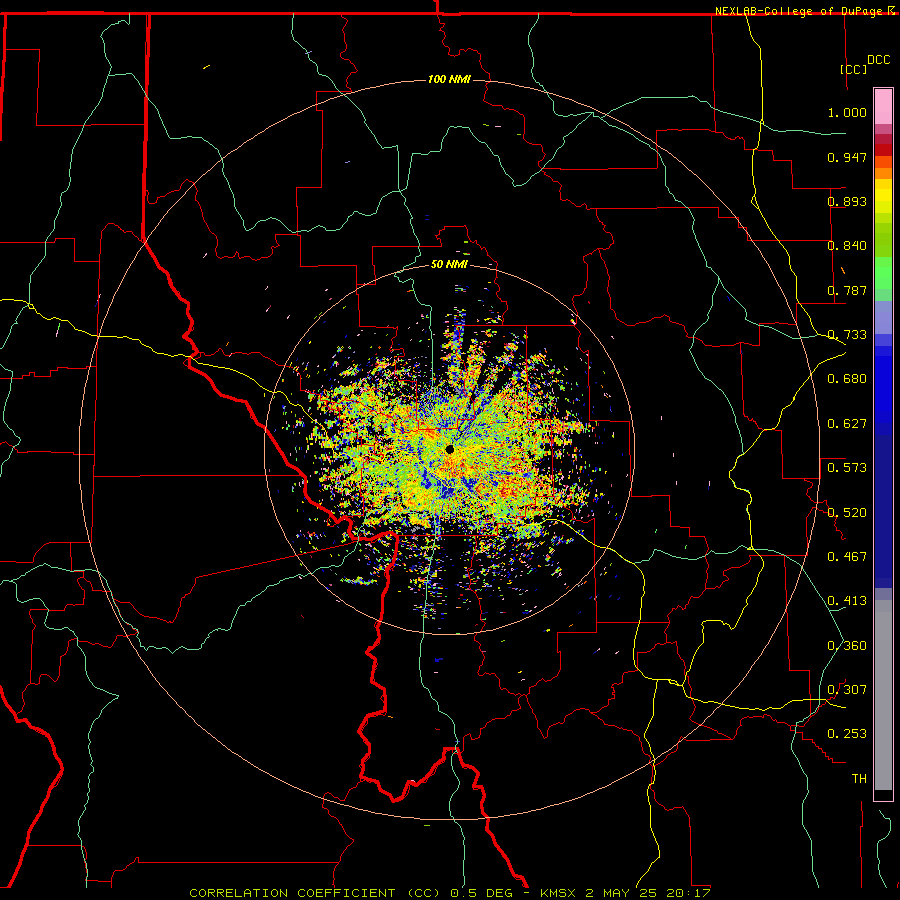Click the 0.520 legend value
900x900 pixels.
pos(847,513)
